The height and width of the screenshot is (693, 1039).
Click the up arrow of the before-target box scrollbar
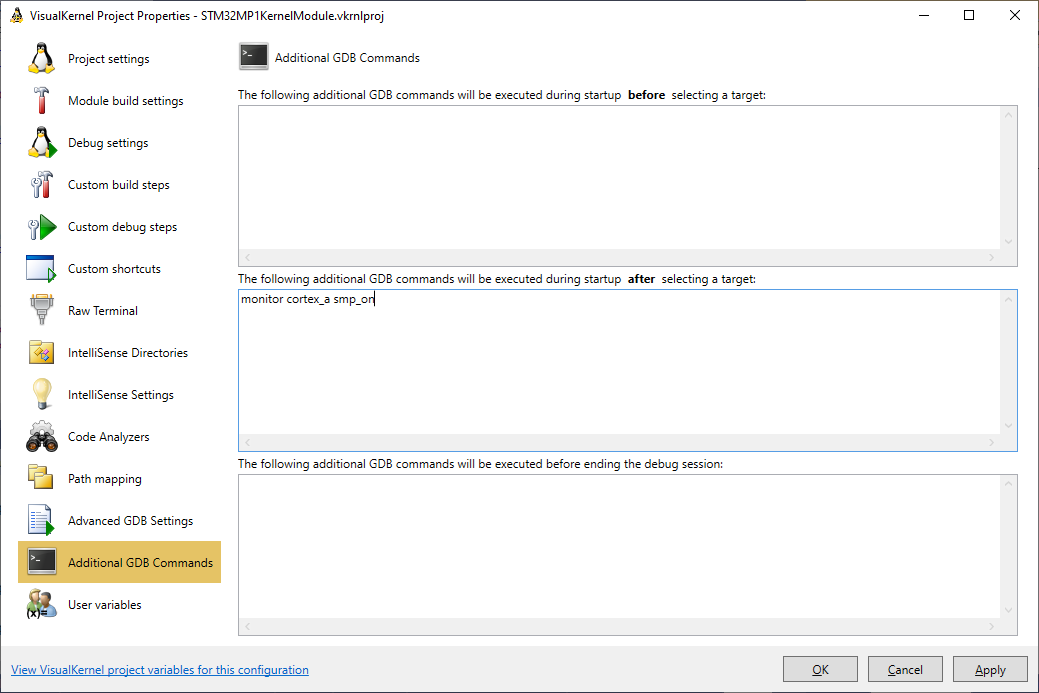pyautogui.click(x=1008, y=115)
